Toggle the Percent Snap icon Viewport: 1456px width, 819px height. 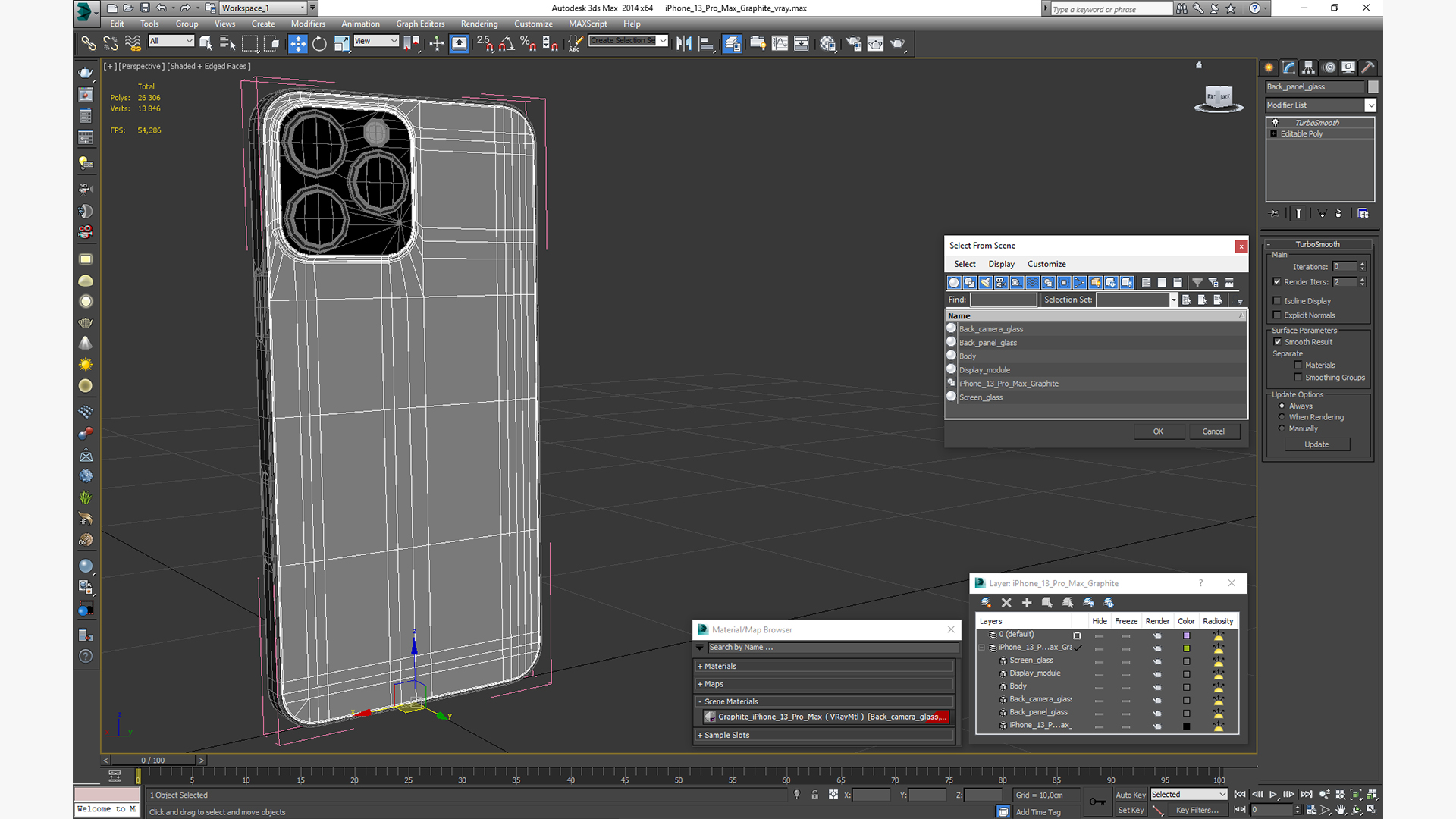coord(529,44)
